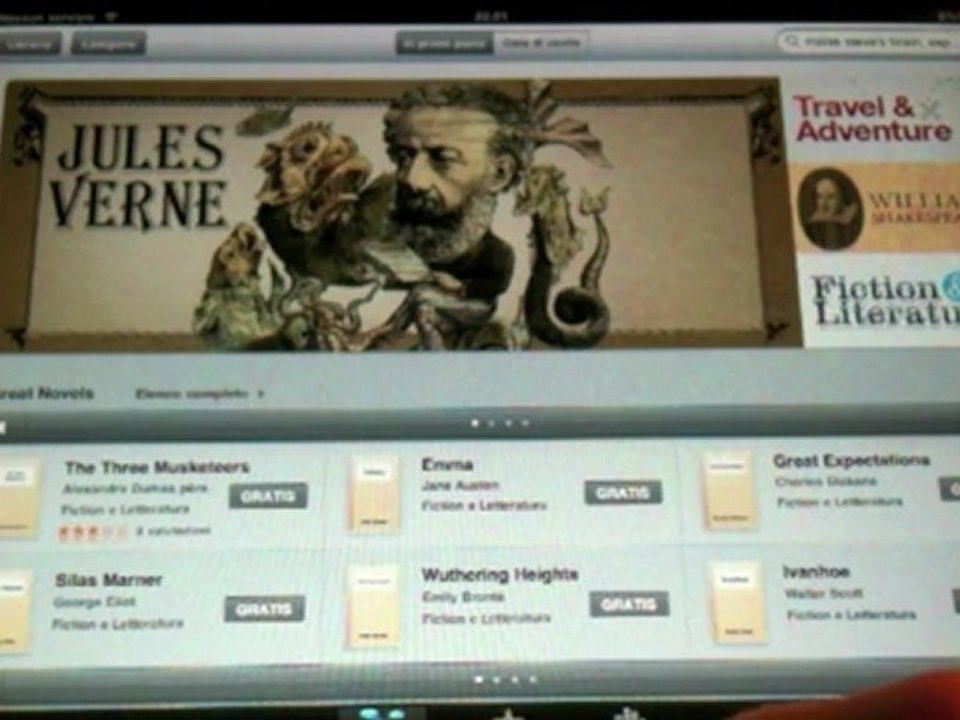
Task: Click Fiction e Letteratura under Walter Scott
Action: coord(851,615)
